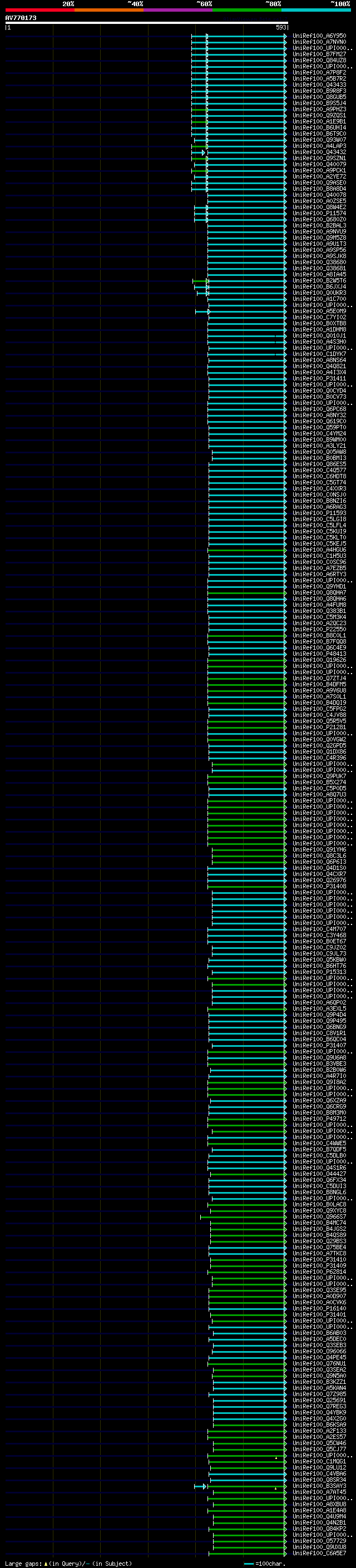Select label UniRef100_Q26976
356x1568 pixels.
(319, 880)
